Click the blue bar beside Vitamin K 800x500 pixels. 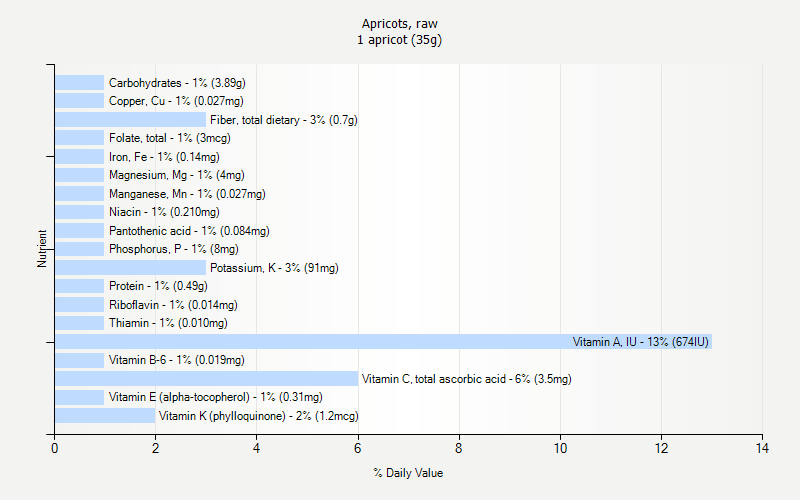pyautogui.click(x=105, y=415)
